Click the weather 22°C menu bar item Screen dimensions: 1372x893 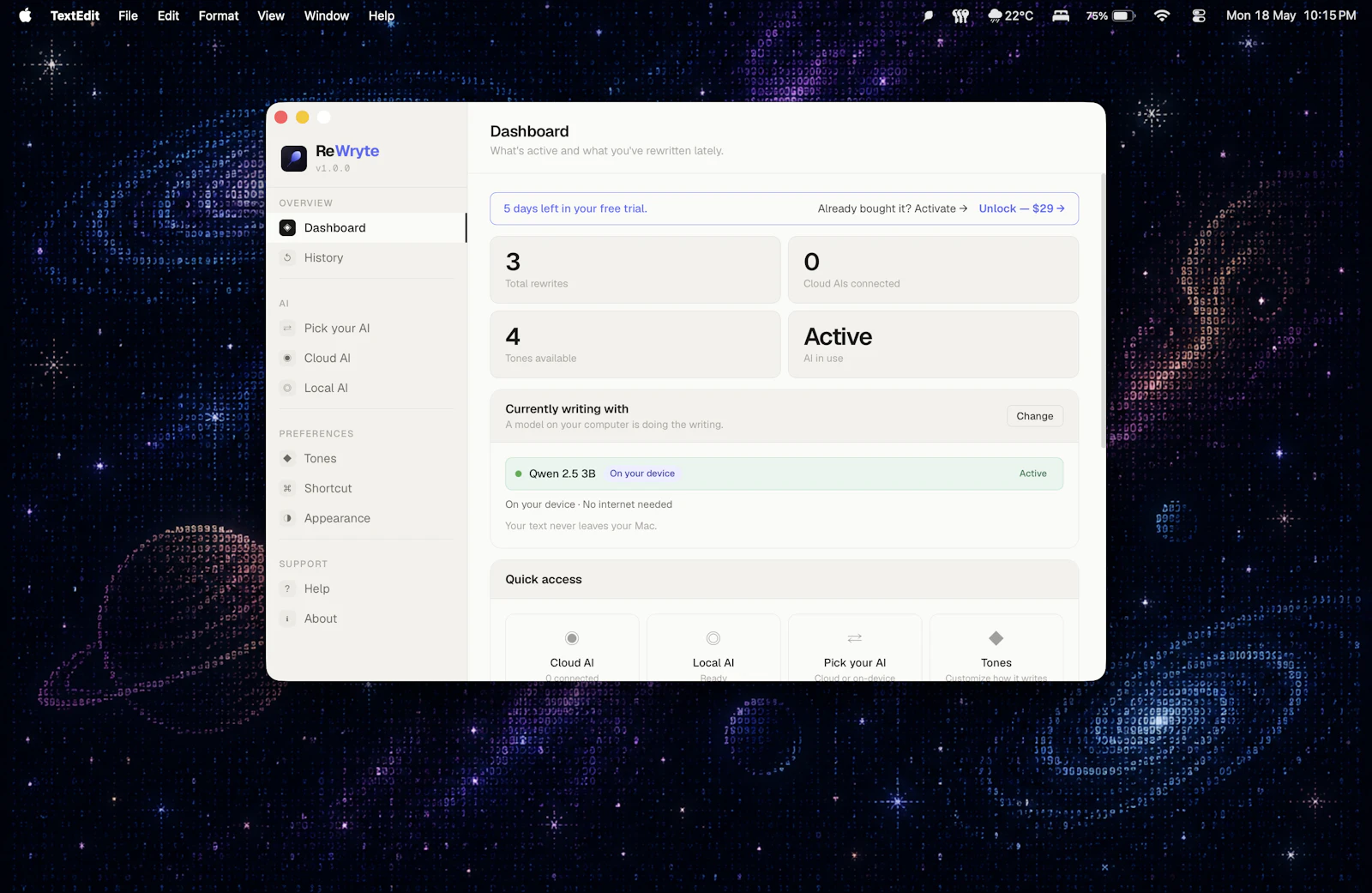1010,15
